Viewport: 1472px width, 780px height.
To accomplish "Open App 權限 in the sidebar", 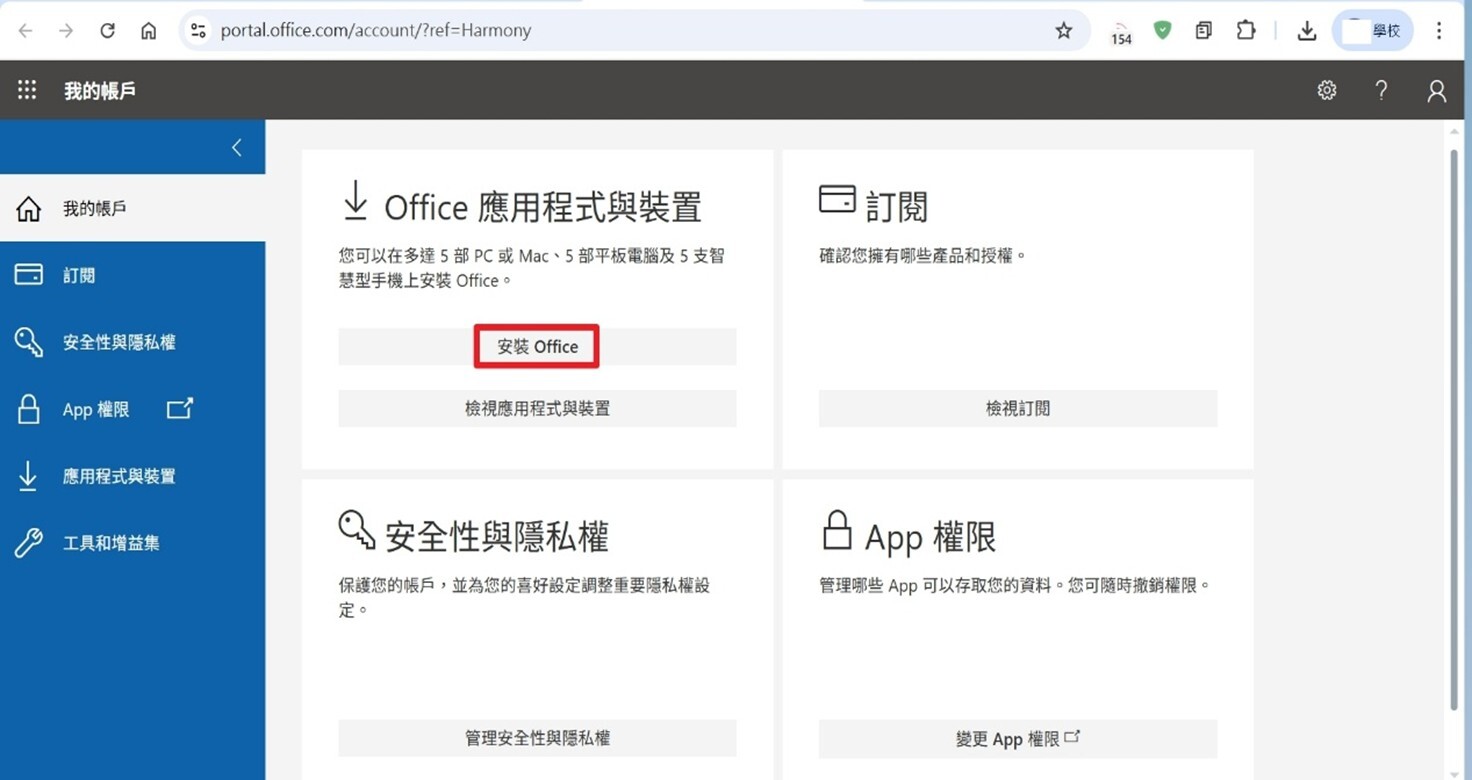I will (96, 409).
